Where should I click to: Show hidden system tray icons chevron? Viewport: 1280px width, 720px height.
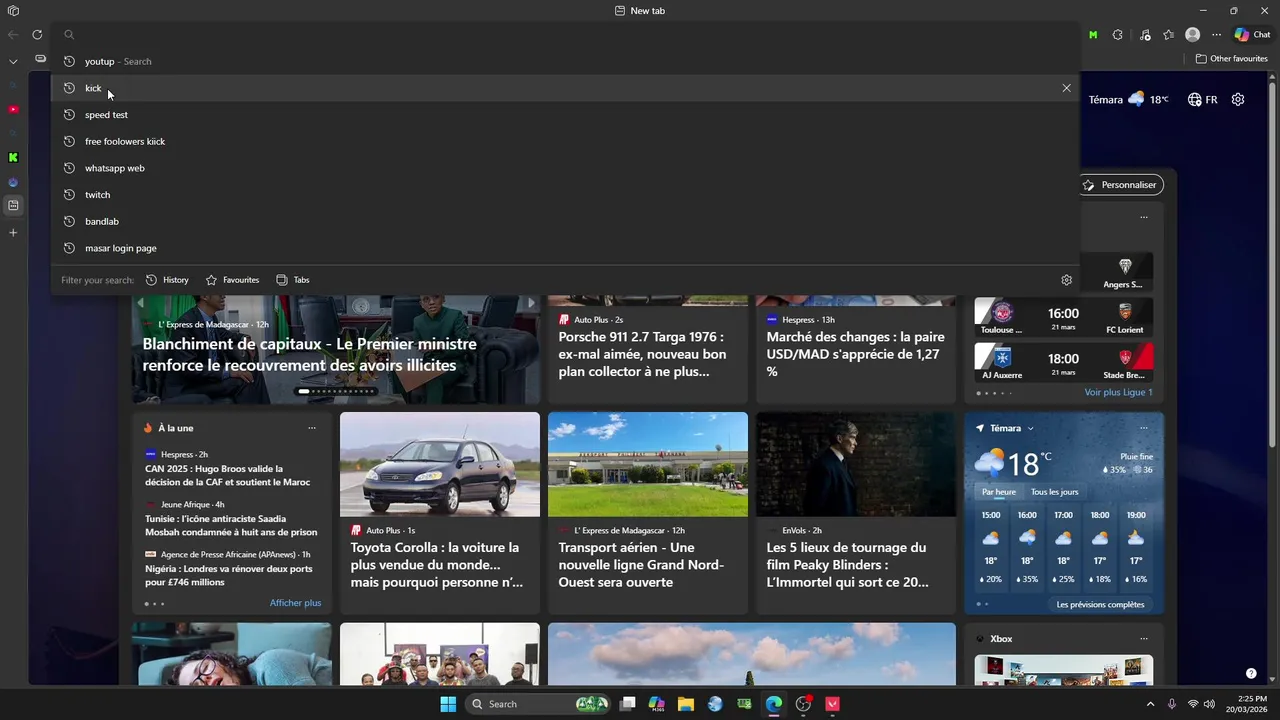tap(1150, 704)
